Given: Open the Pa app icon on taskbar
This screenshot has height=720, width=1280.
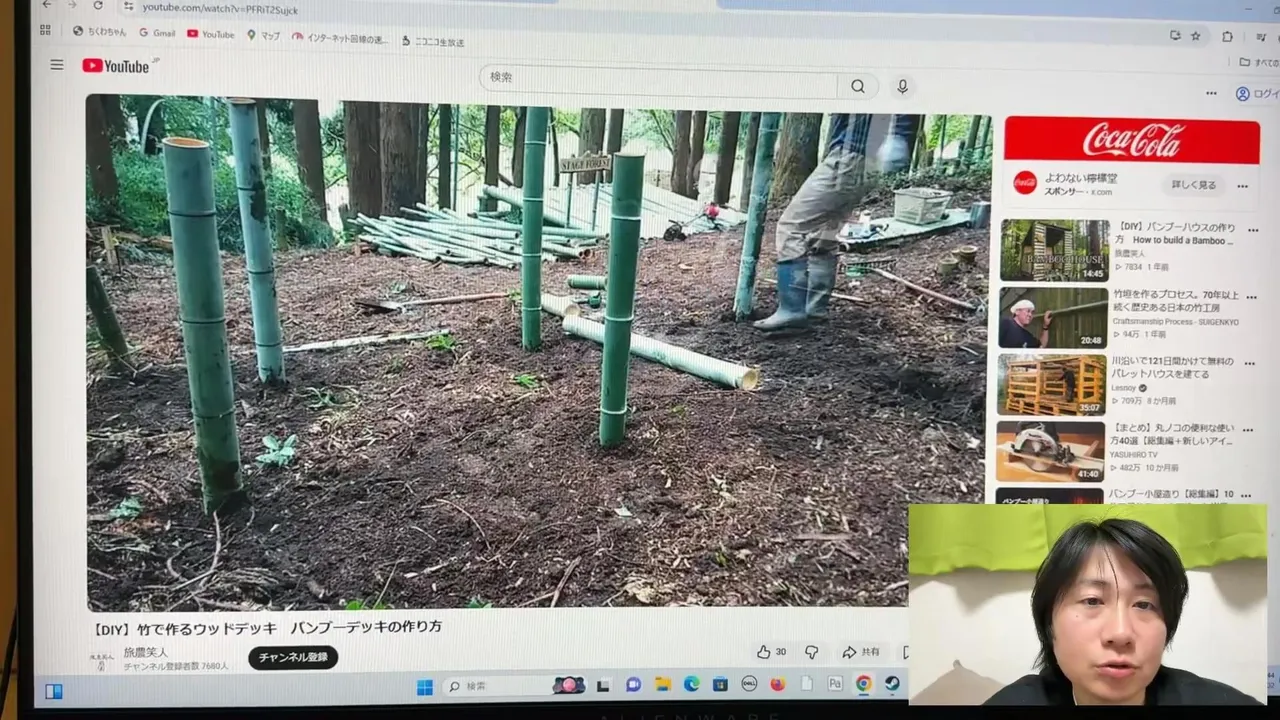Looking at the screenshot, I should click(x=835, y=684).
